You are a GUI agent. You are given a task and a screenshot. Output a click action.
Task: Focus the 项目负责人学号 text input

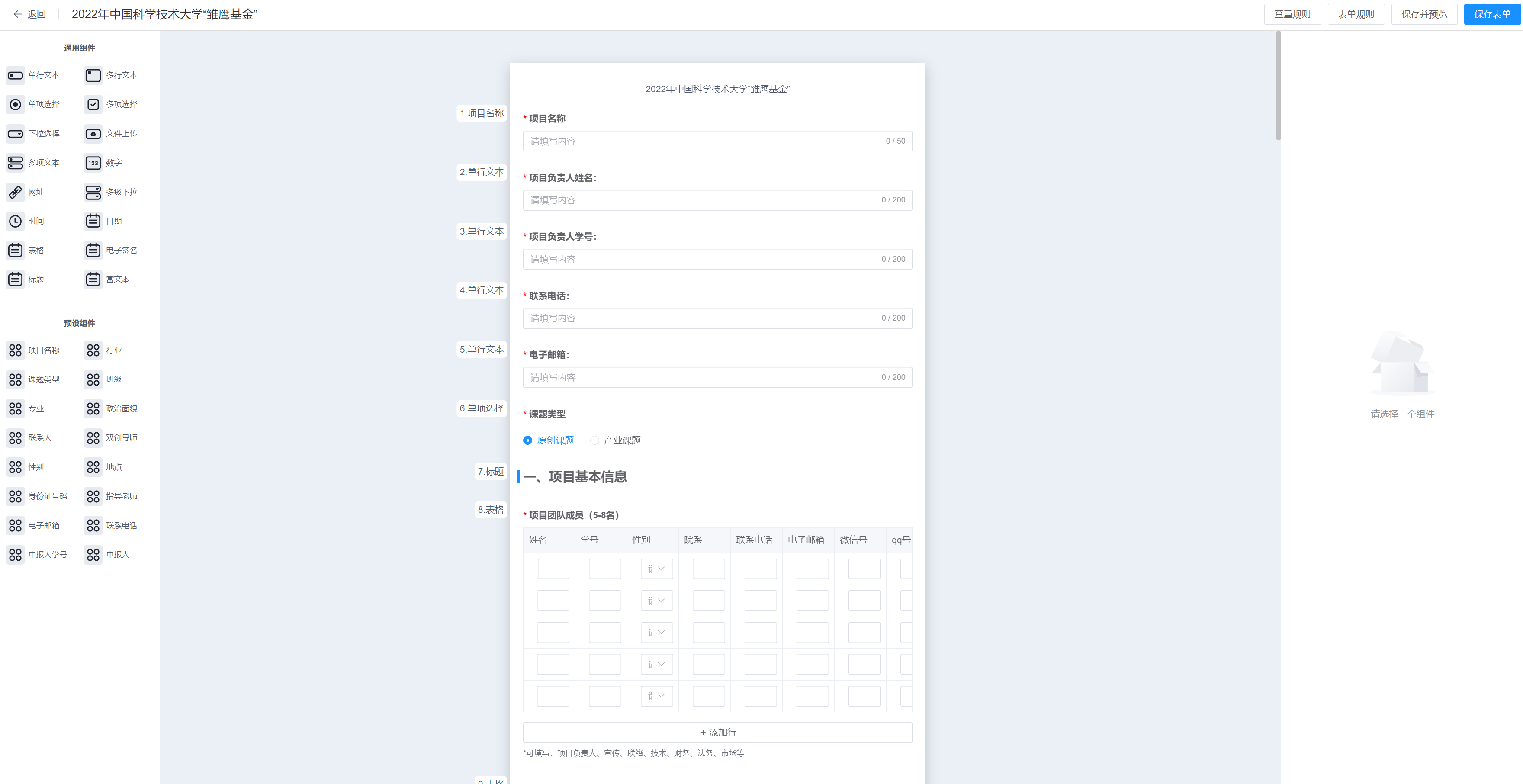718,260
